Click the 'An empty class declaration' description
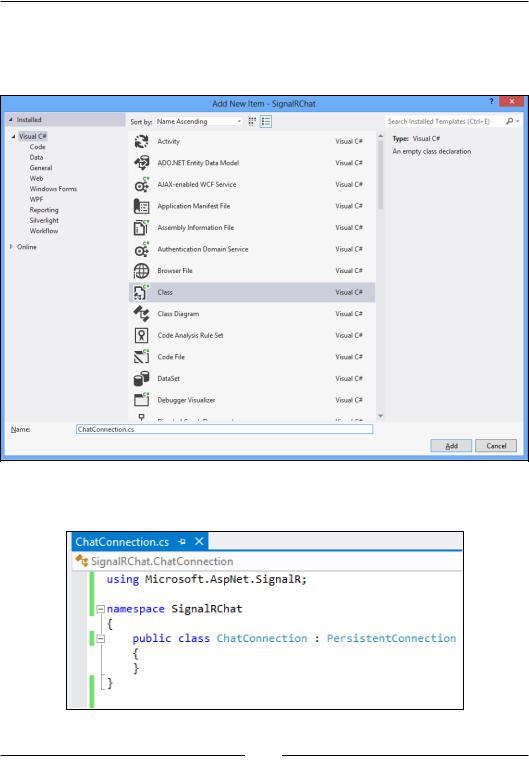Image resolution: width=529 pixels, height=761 pixels. pyautogui.click(x=431, y=151)
